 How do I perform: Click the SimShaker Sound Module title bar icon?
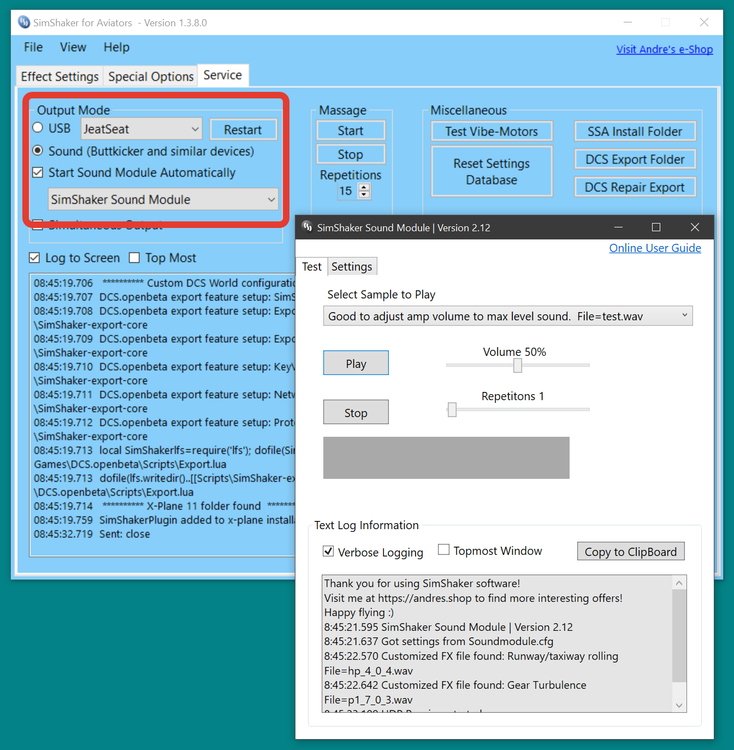pos(307,227)
